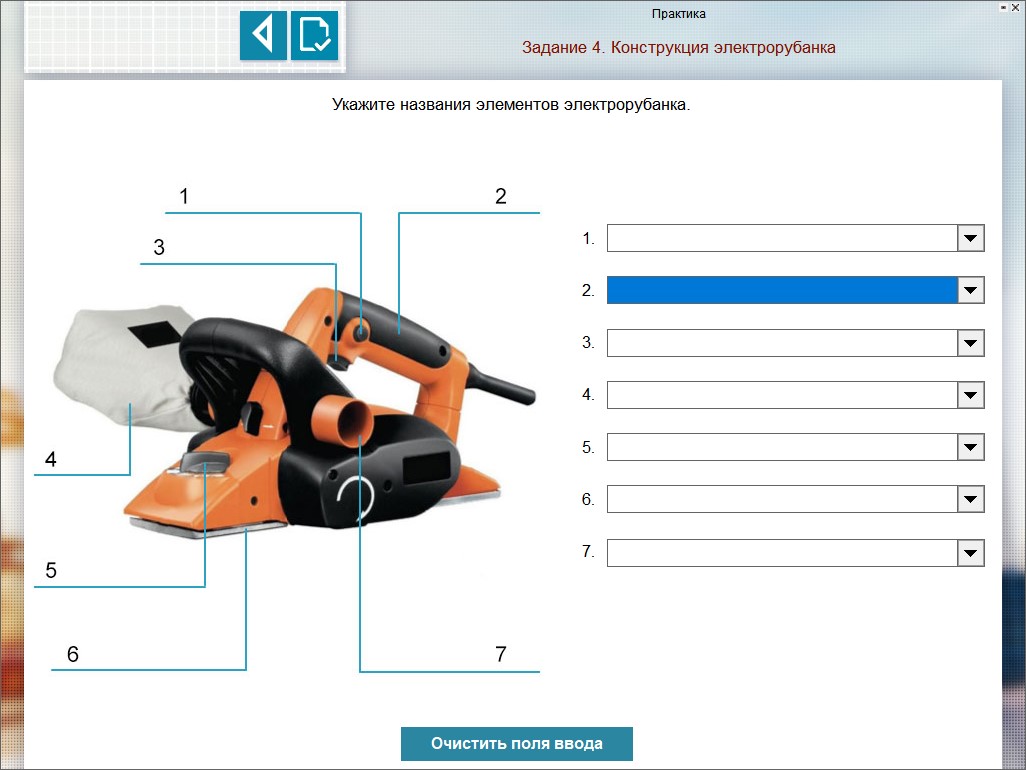Open the dropdown arrow for item 5
Screen dimensions: 1026x770
point(970,447)
